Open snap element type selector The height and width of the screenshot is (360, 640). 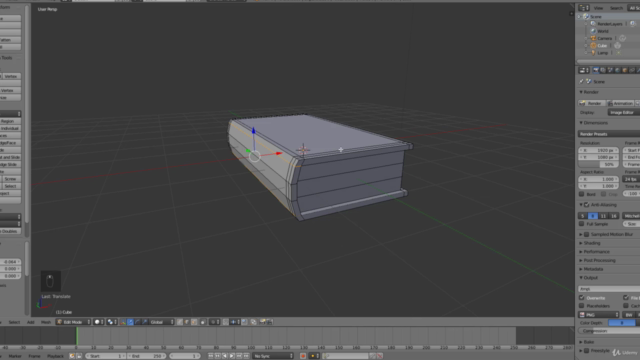[x=235, y=322]
